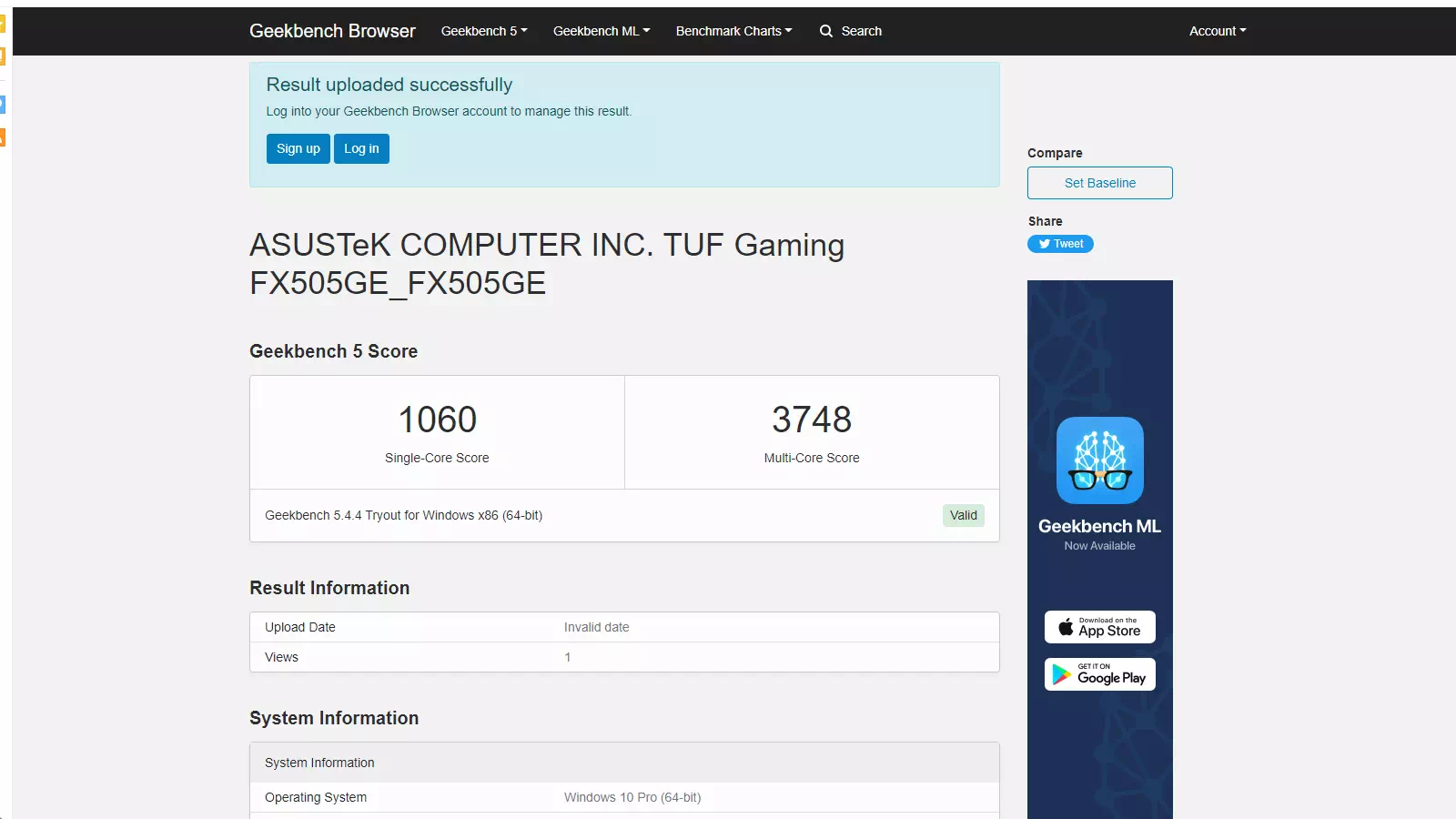Image resolution: width=1456 pixels, height=819 pixels.
Task: Click the Sign up button
Action: click(x=298, y=148)
